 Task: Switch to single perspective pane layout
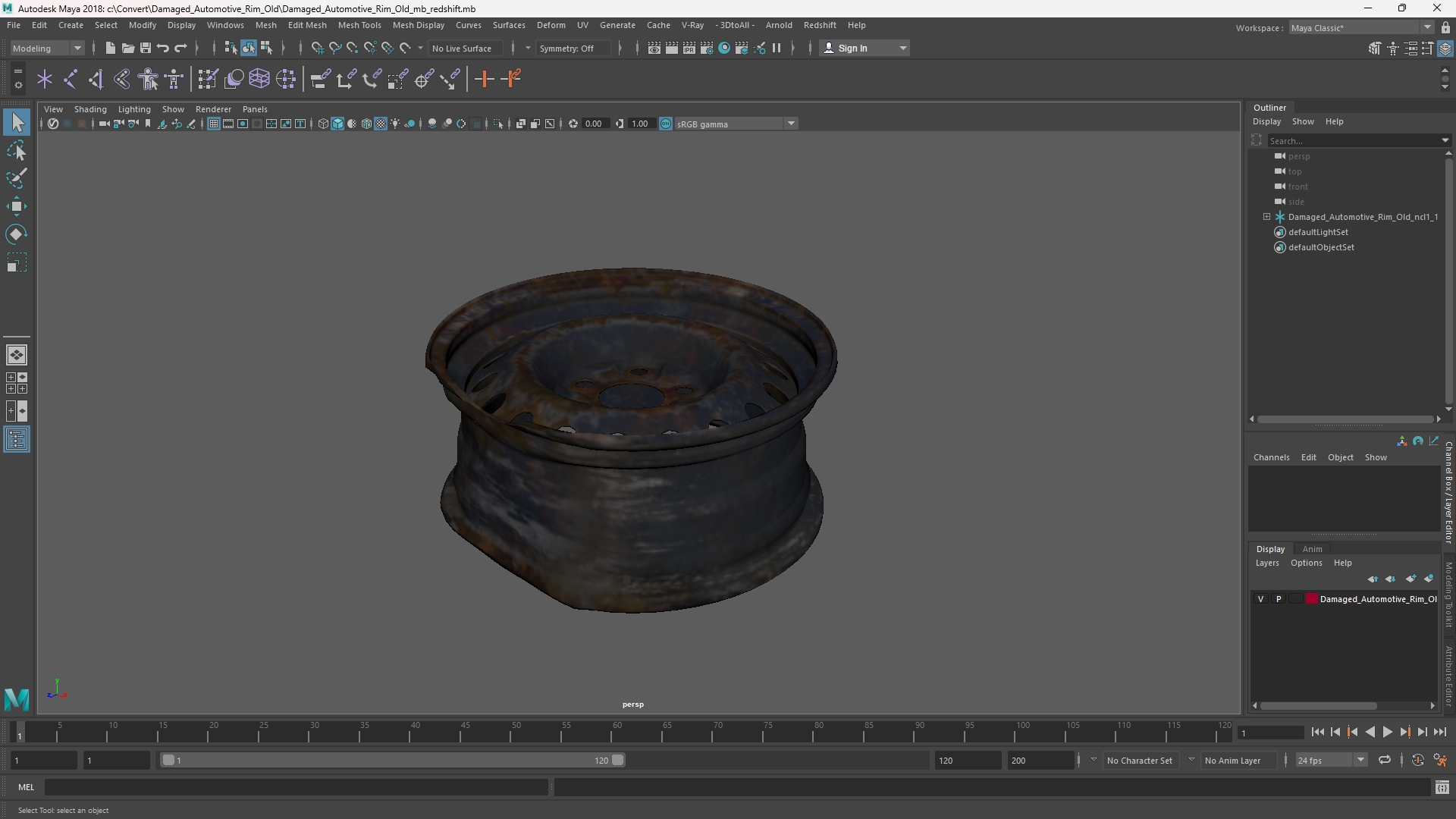click(17, 355)
